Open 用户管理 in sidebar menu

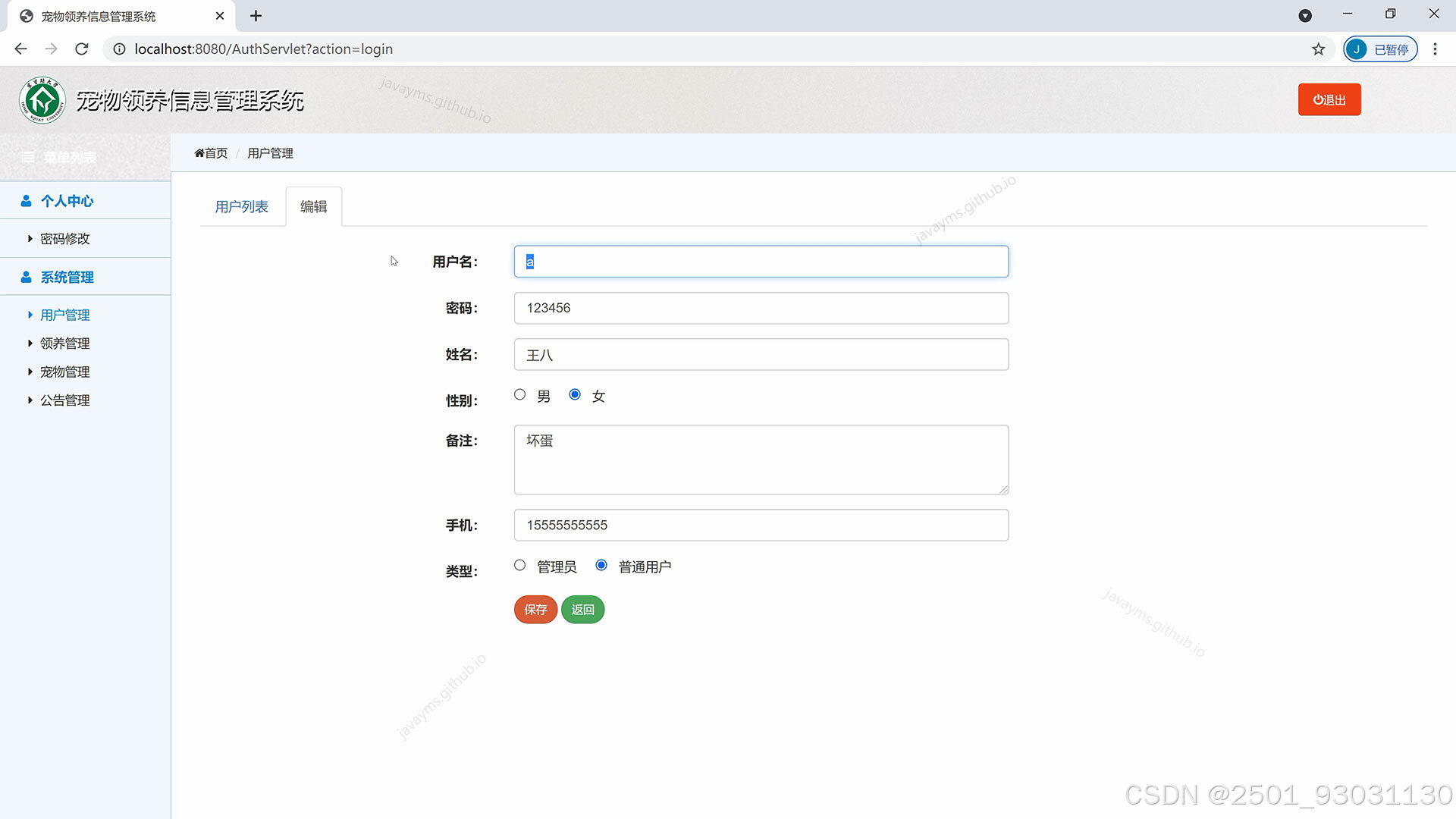point(65,315)
